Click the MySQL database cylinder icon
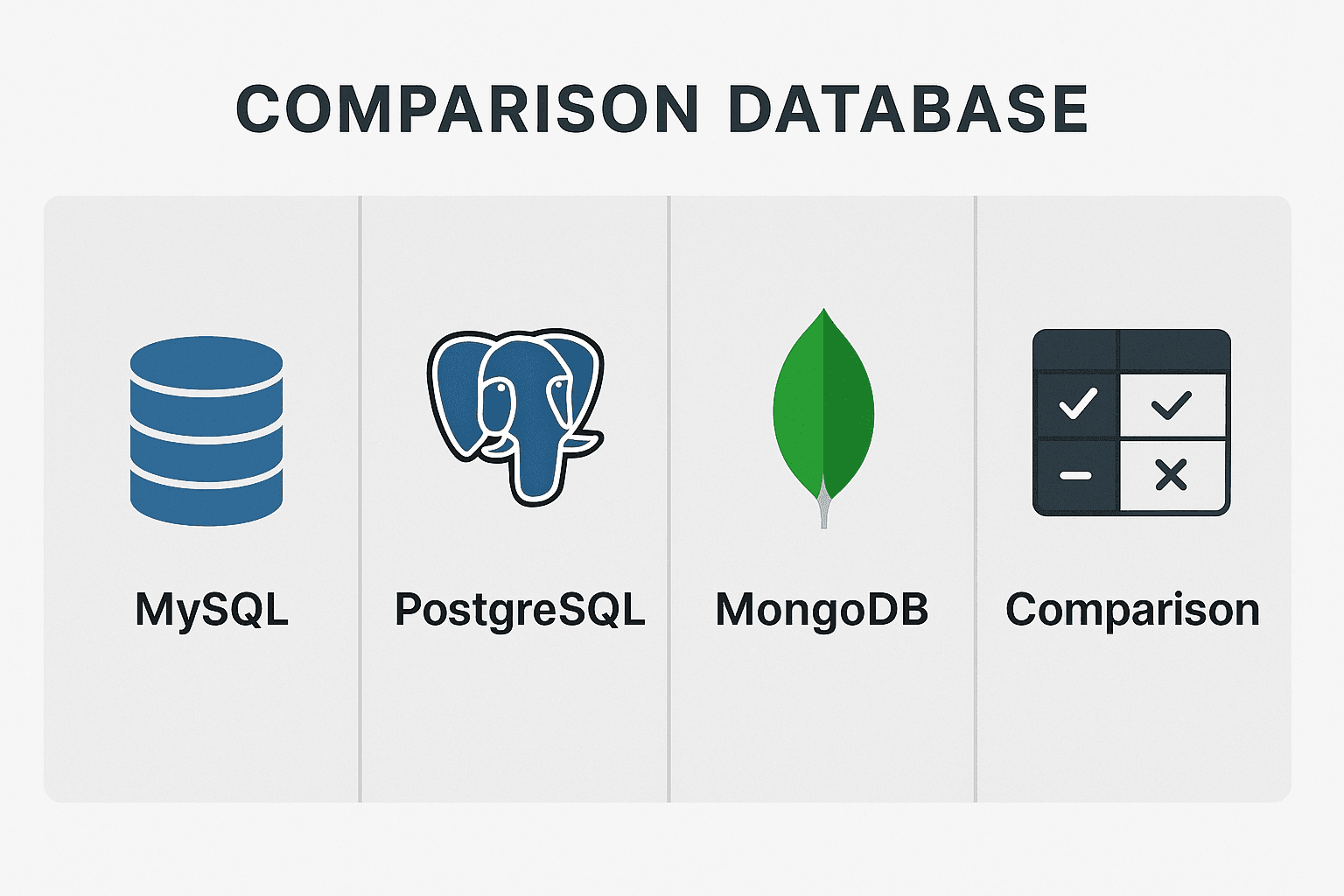1344x896 pixels. point(206,430)
